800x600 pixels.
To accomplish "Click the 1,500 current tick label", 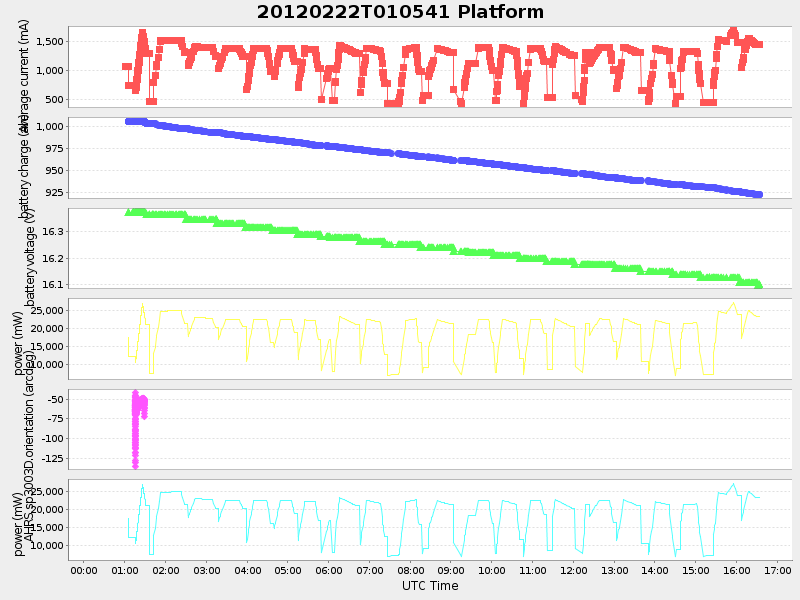I will (x=48, y=41).
